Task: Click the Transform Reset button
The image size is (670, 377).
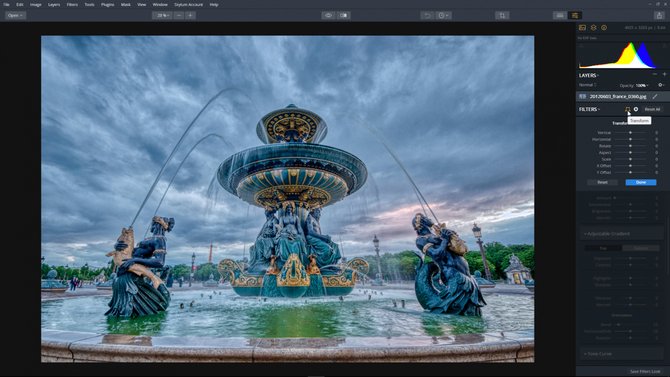Action: [x=602, y=183]
